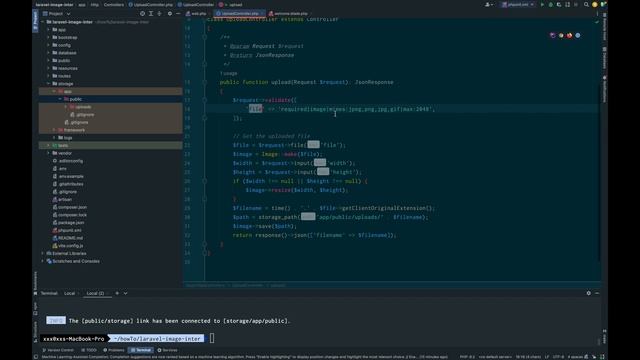Click the collapse all icon in Project toolbar

[159, 13]
